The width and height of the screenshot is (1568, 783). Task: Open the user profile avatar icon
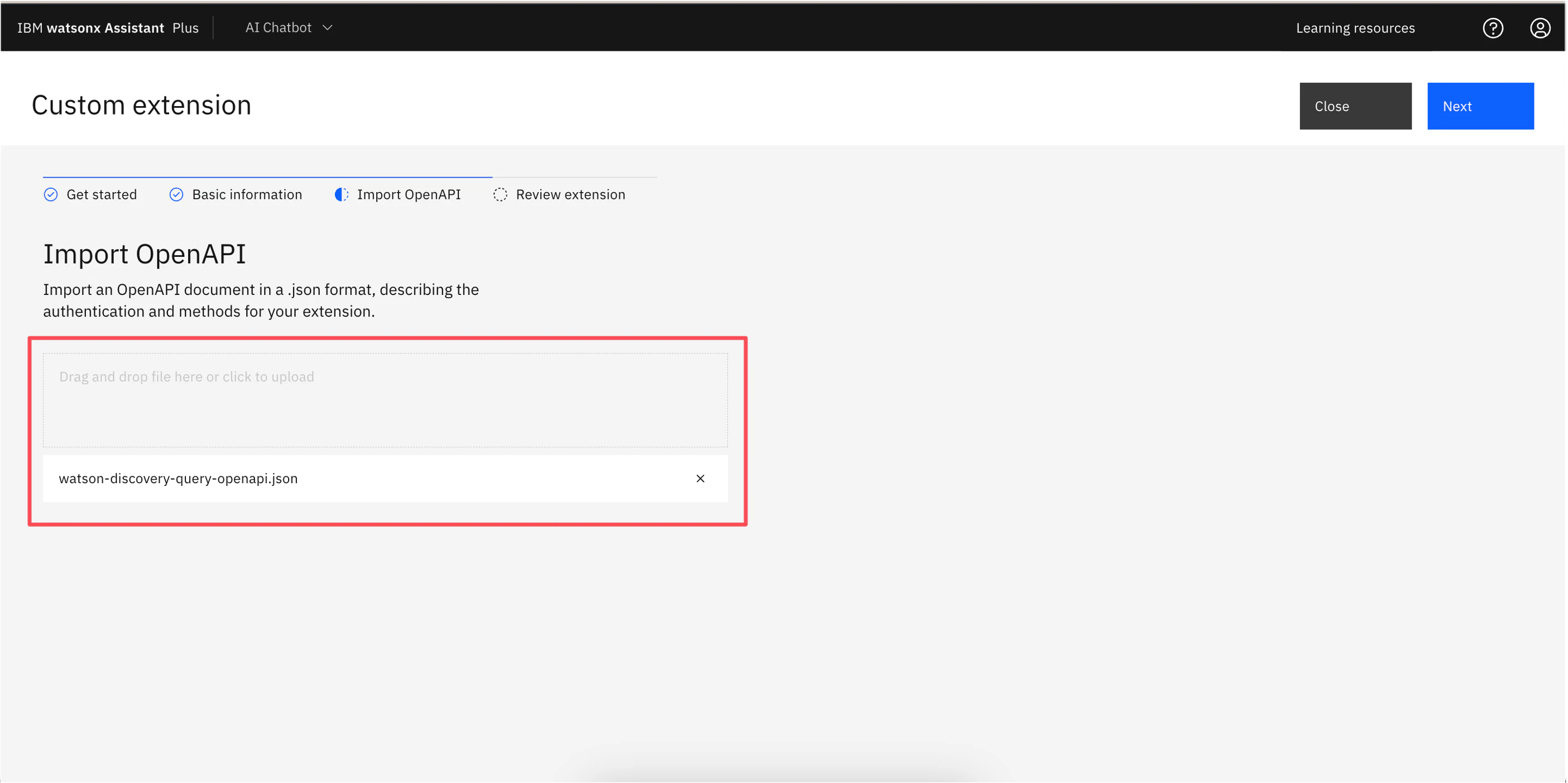1540,28
